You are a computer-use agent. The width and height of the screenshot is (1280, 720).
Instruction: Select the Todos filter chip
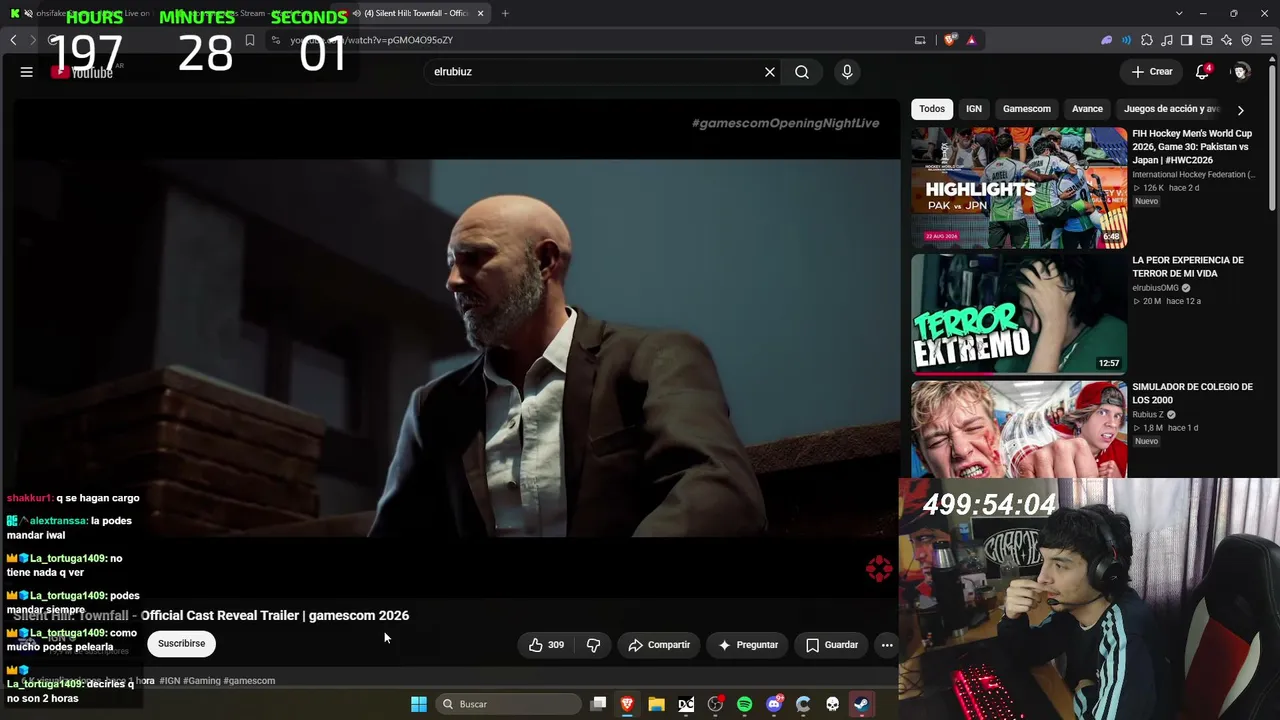(x=932, y=109)
